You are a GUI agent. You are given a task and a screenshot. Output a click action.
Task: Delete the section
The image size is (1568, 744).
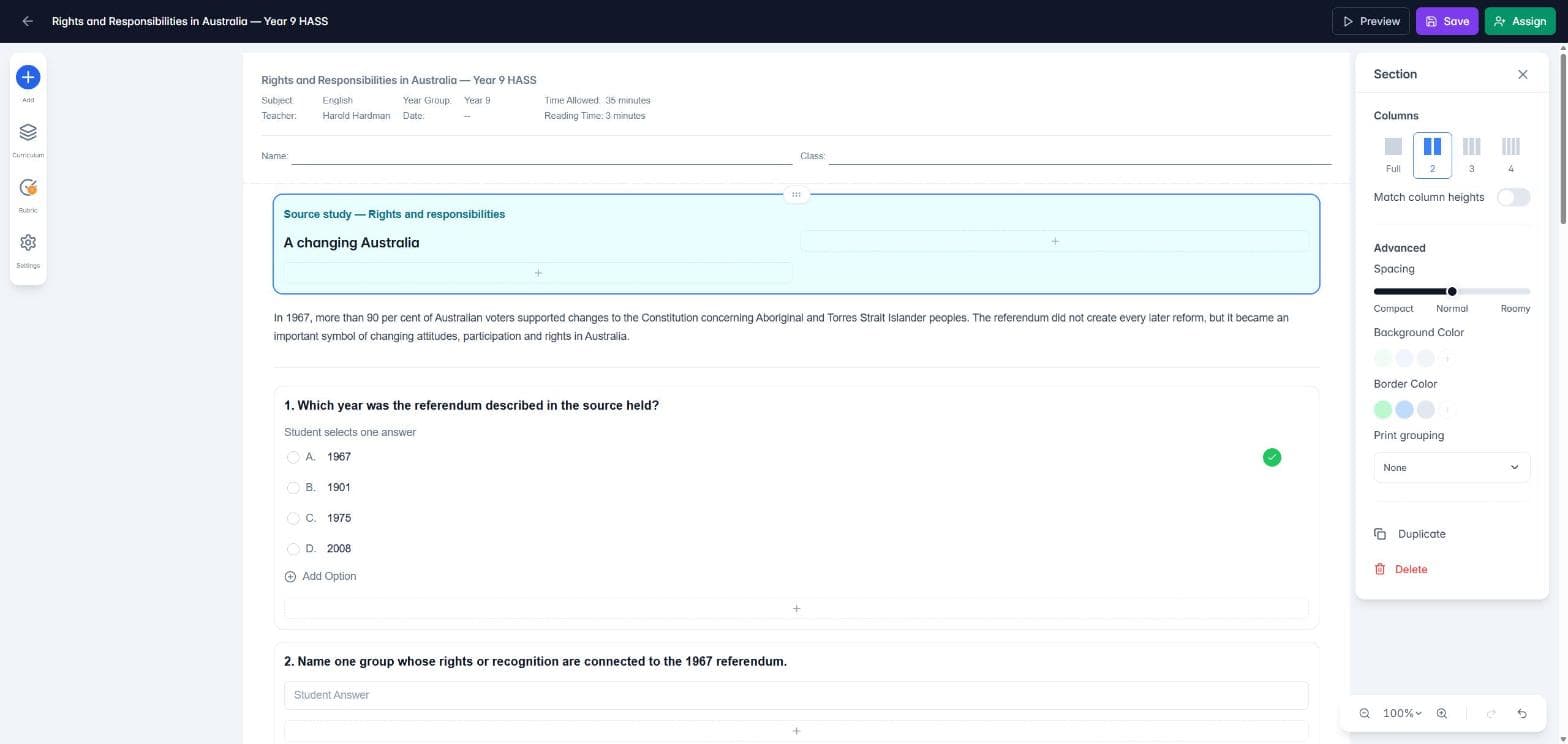point(1401,569)
